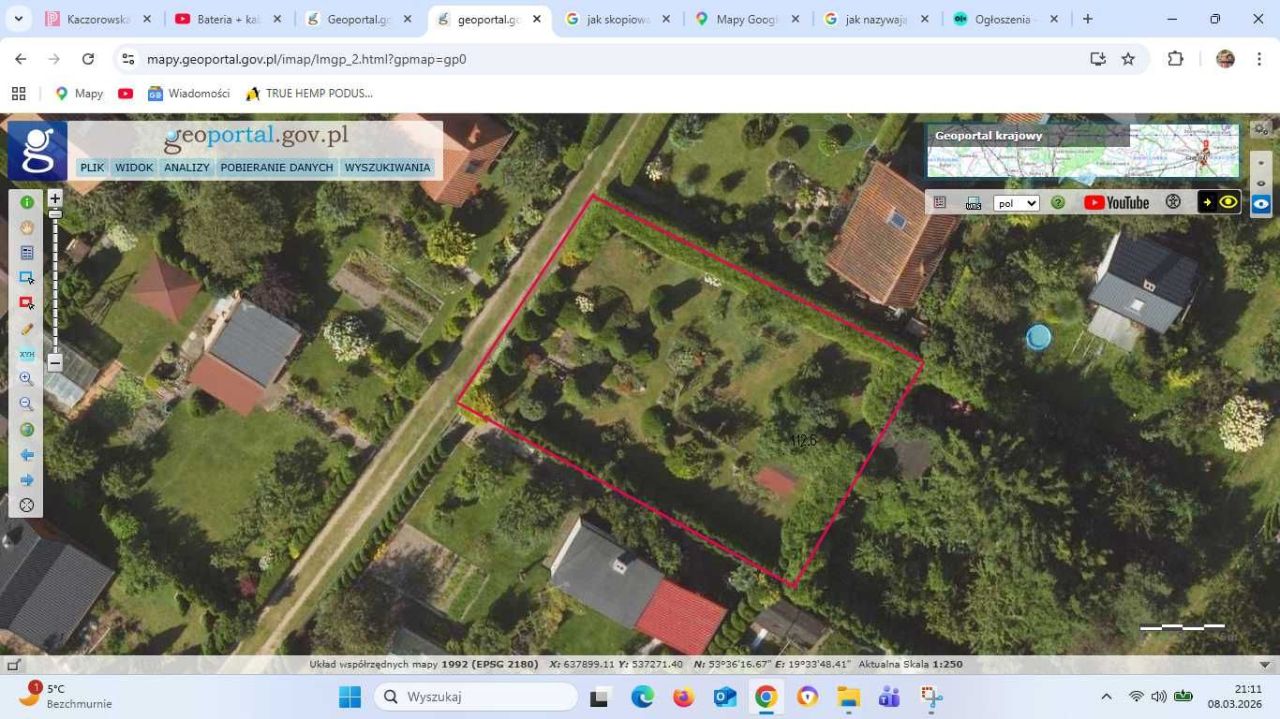This screenshot has height=719, width=1280.
Task: Activate the hand pan tool
Action: click(x=27, y=227)
